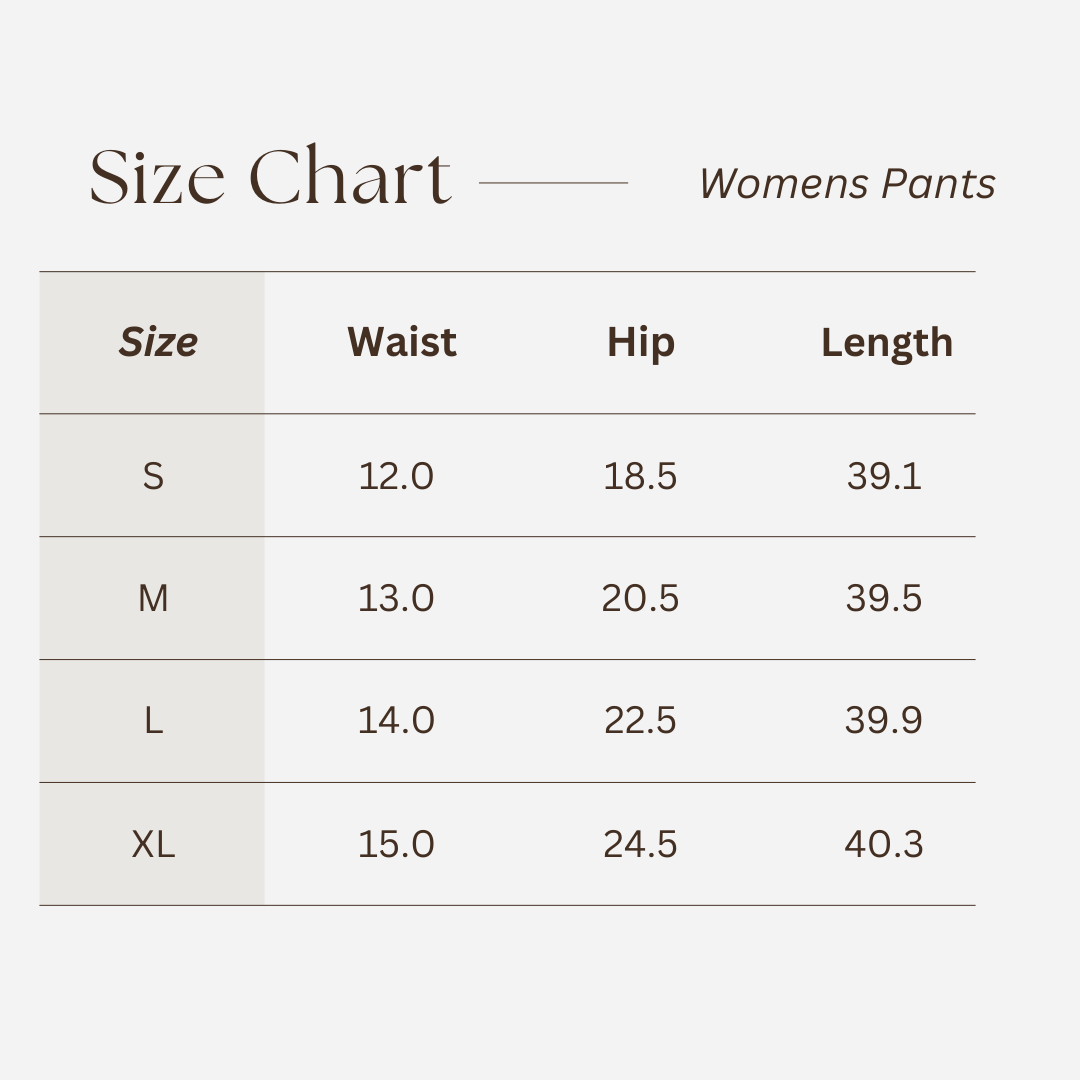Select the Waist column header
Image resolution: width=1080 pixels, height=1080 pixels.
click(x=402, y=342)
